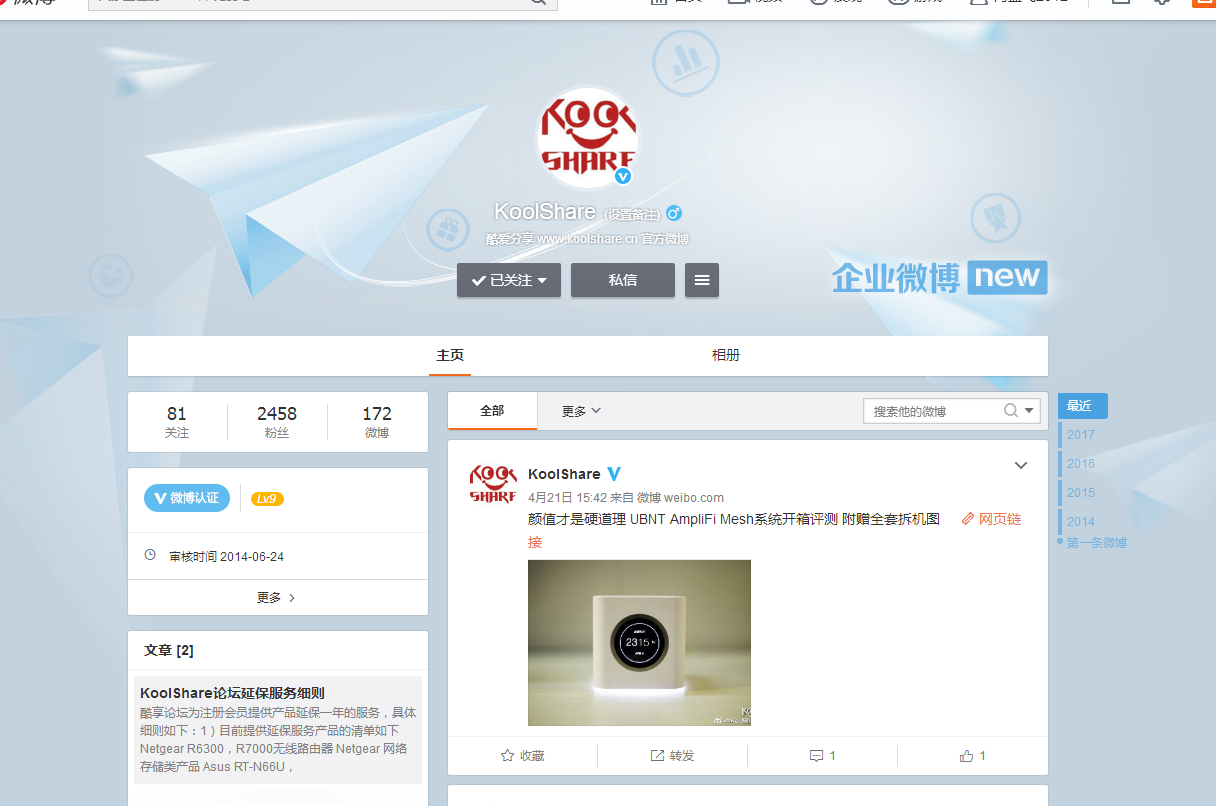
Task: Open the post options chevron menu
Action: (x=1021, y=465)
